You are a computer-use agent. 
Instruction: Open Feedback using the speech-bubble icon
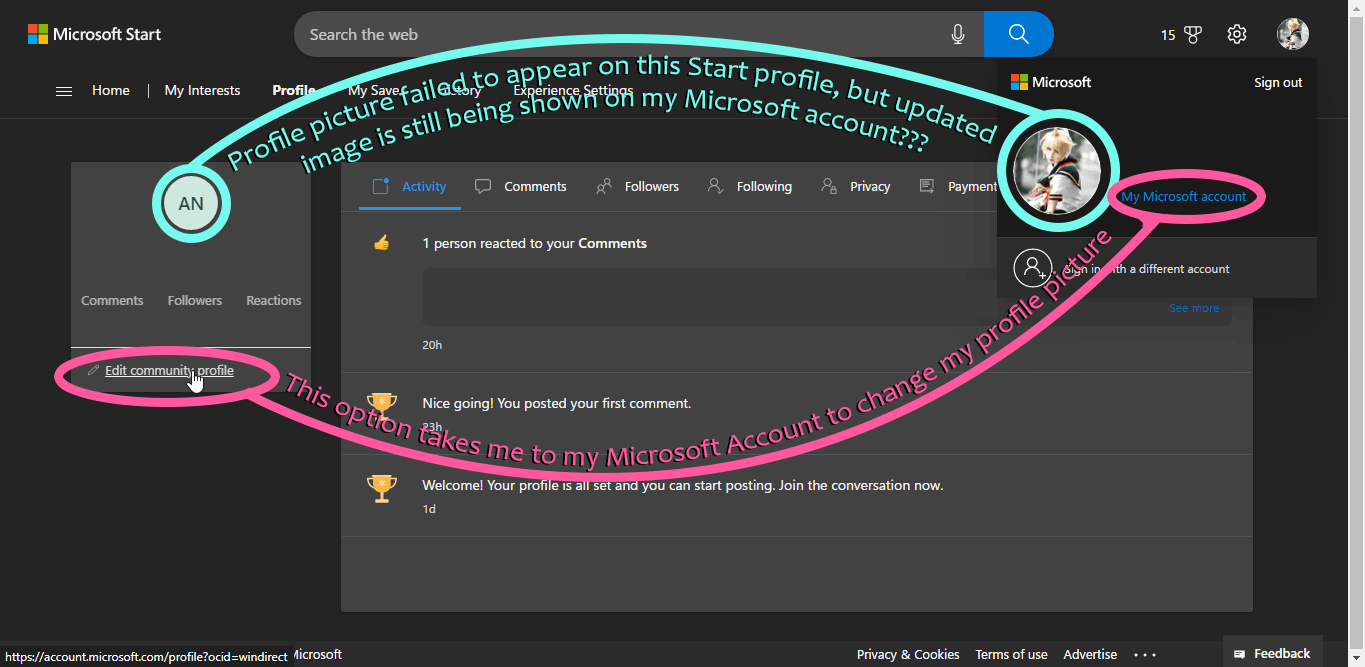(x=1240, y=653)
